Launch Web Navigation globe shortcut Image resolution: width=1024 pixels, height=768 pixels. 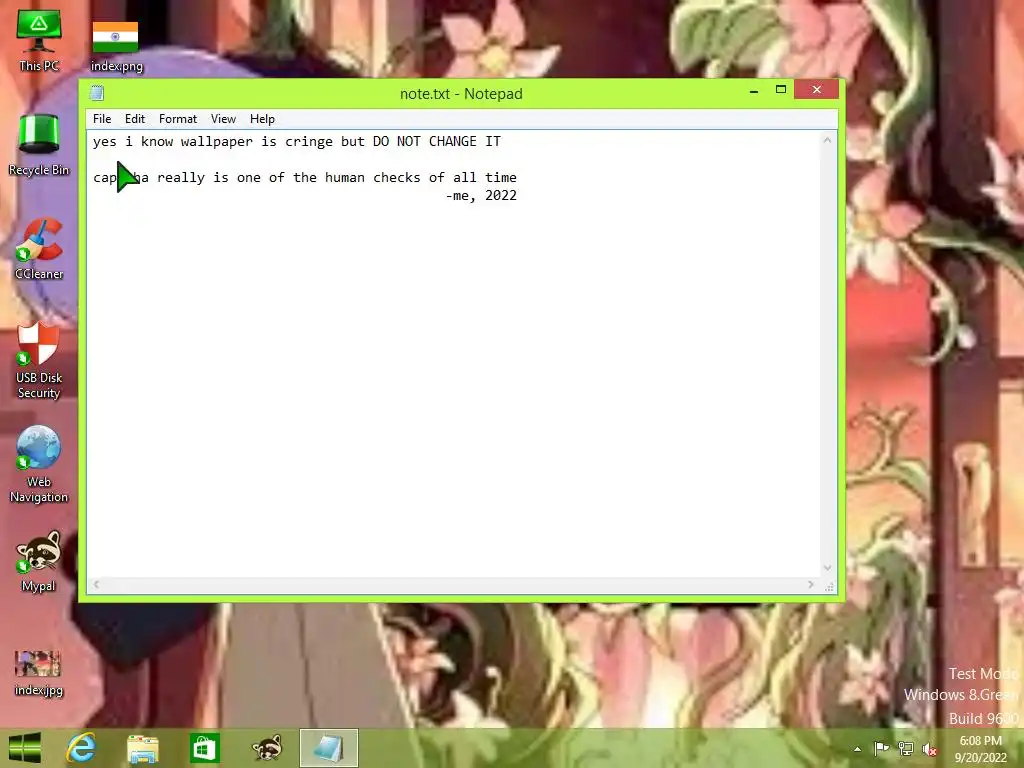(39, 464)
